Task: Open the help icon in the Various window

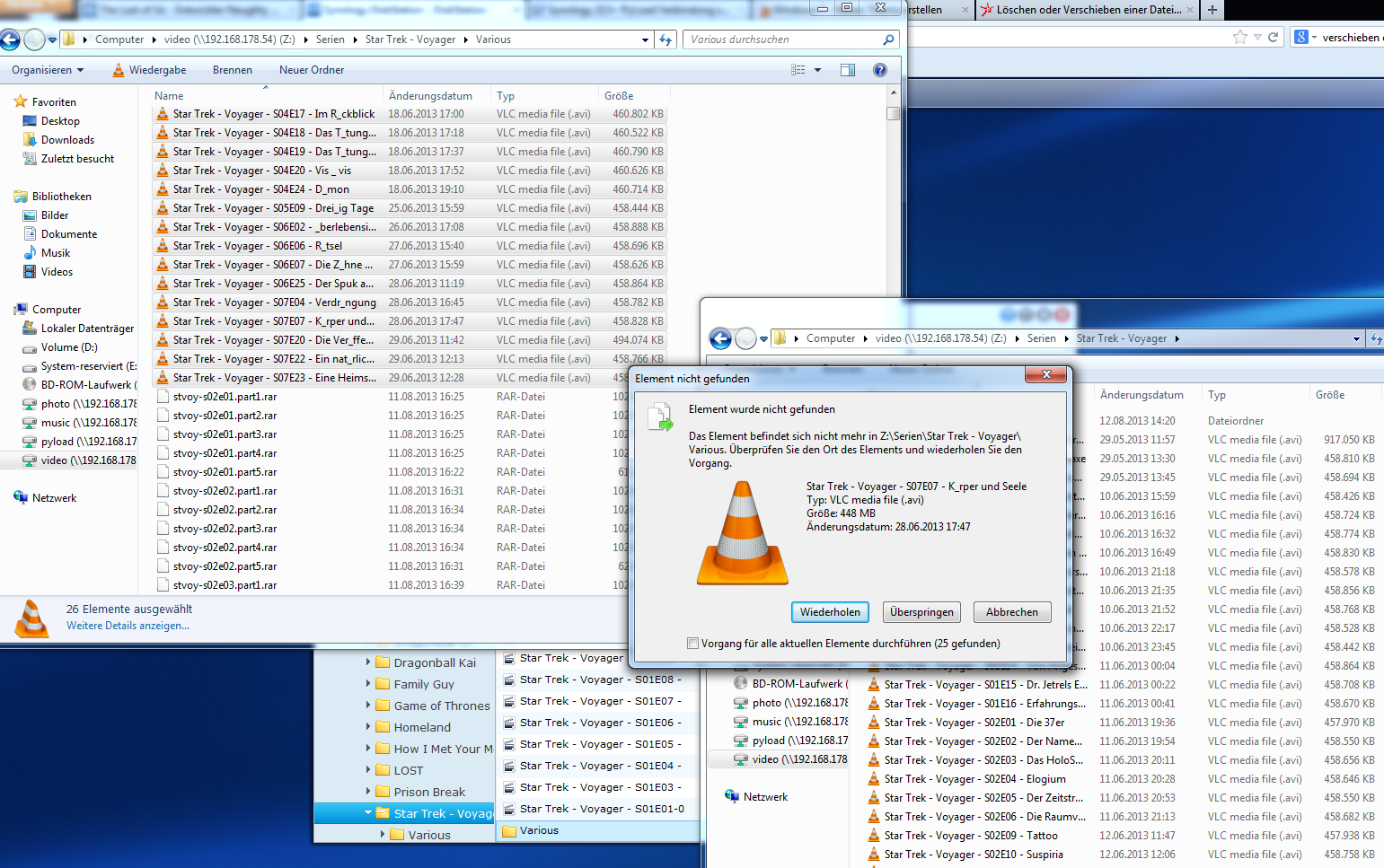Action: pos(880,70)
